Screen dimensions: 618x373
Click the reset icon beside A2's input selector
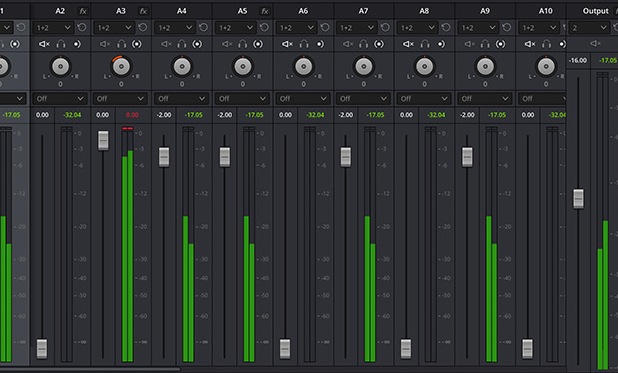click(x=82, y=28)
